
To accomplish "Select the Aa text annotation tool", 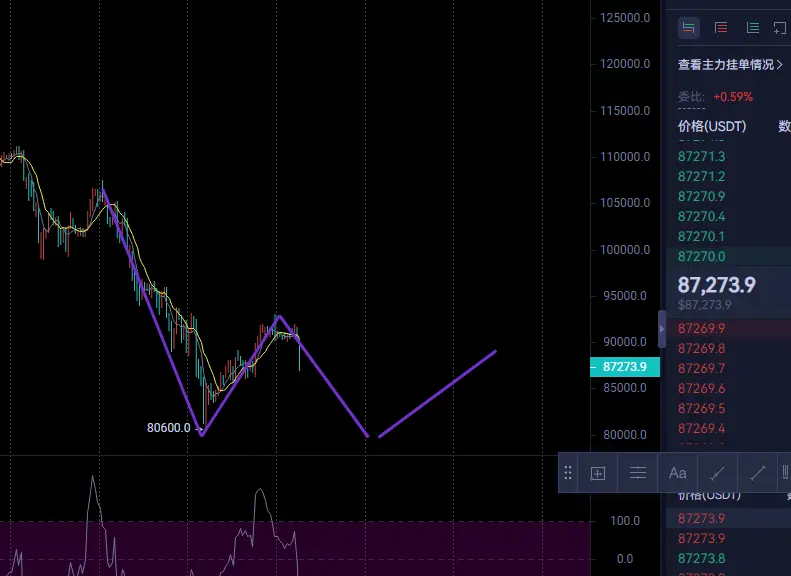I will pos(677,473).
